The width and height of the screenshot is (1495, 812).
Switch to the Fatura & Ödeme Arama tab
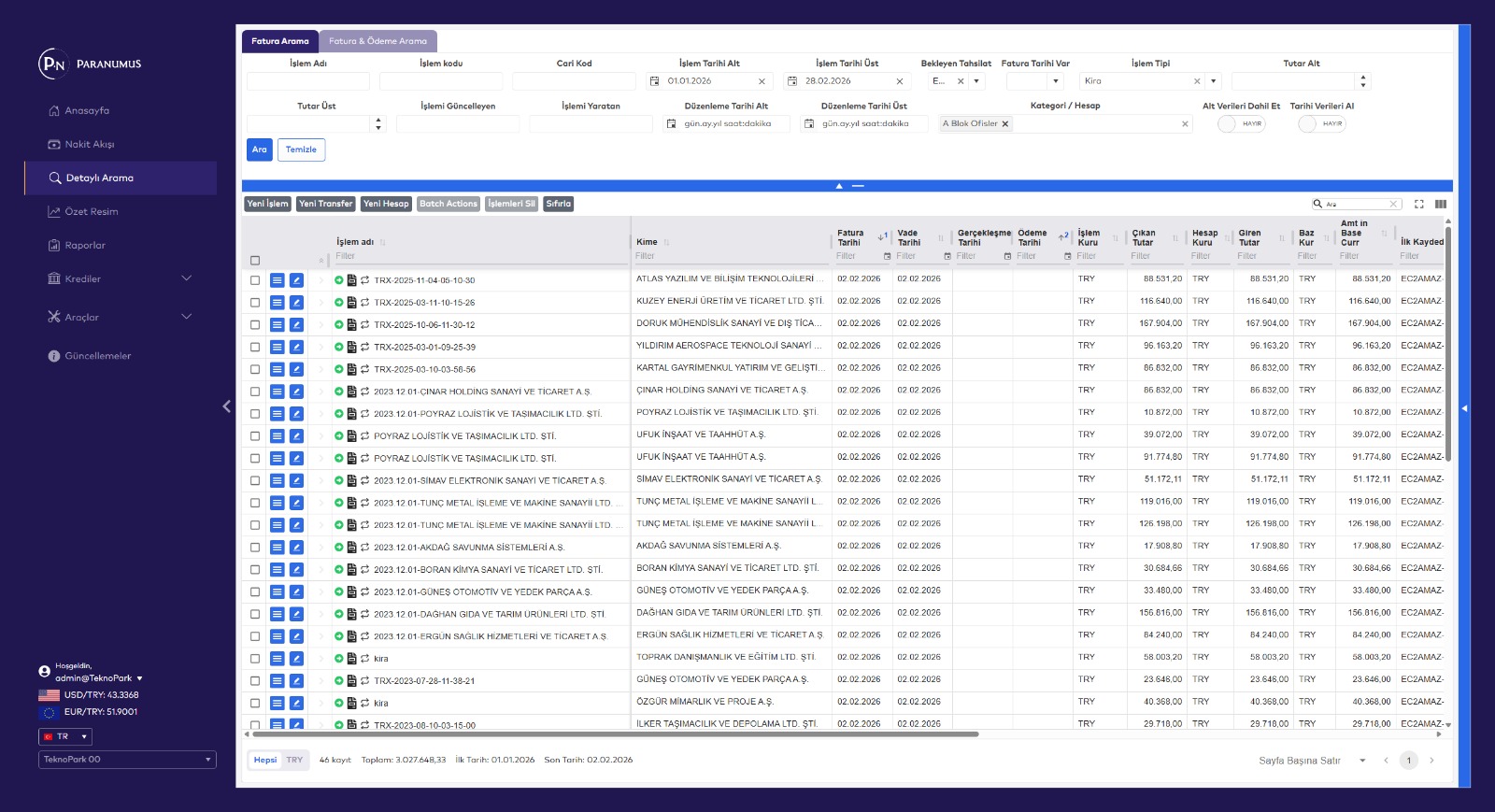point(377,41)
